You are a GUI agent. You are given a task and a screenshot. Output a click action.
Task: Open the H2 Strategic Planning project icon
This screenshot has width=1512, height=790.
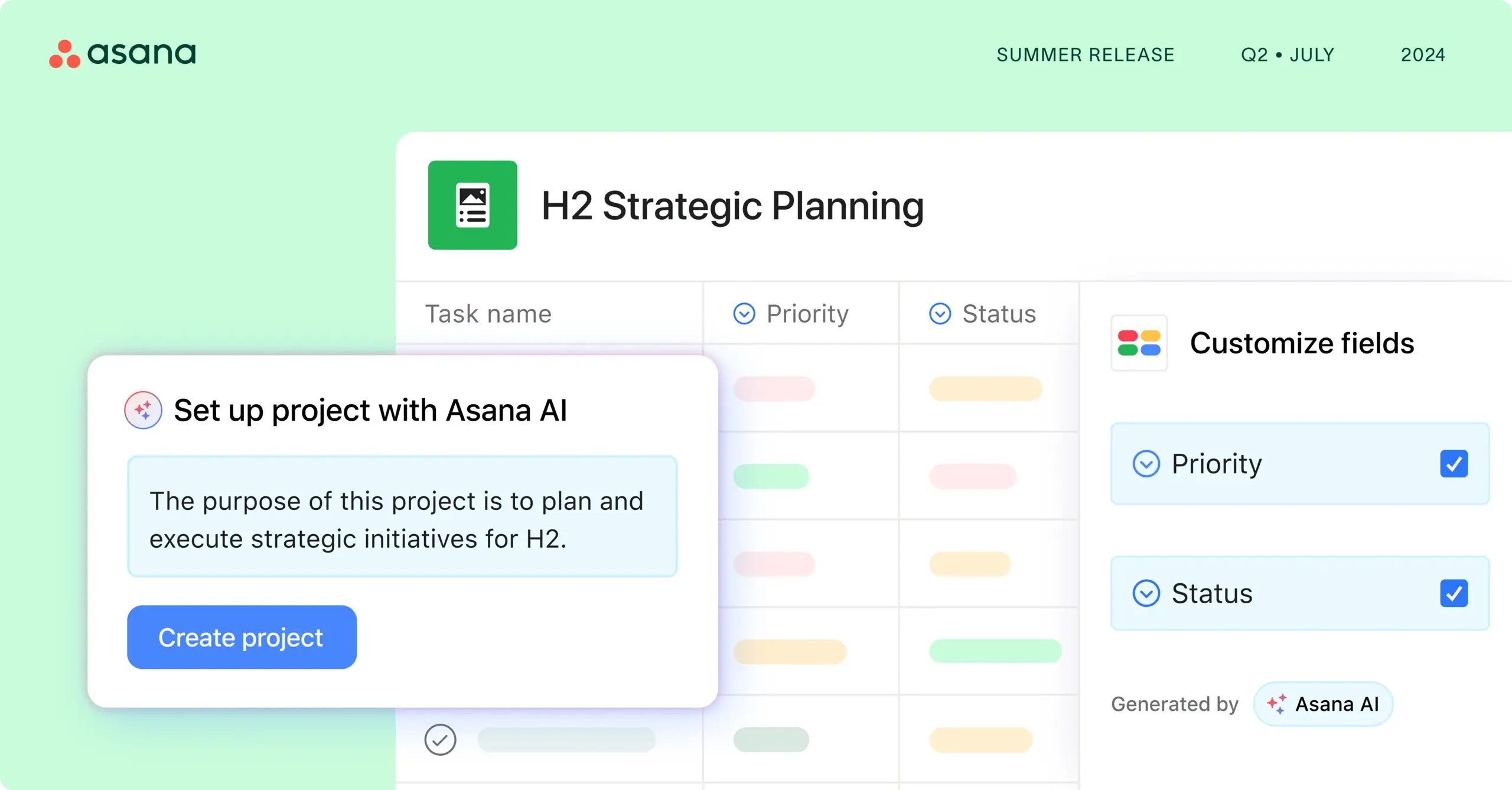pyautogui.click(x=472, y=205)
